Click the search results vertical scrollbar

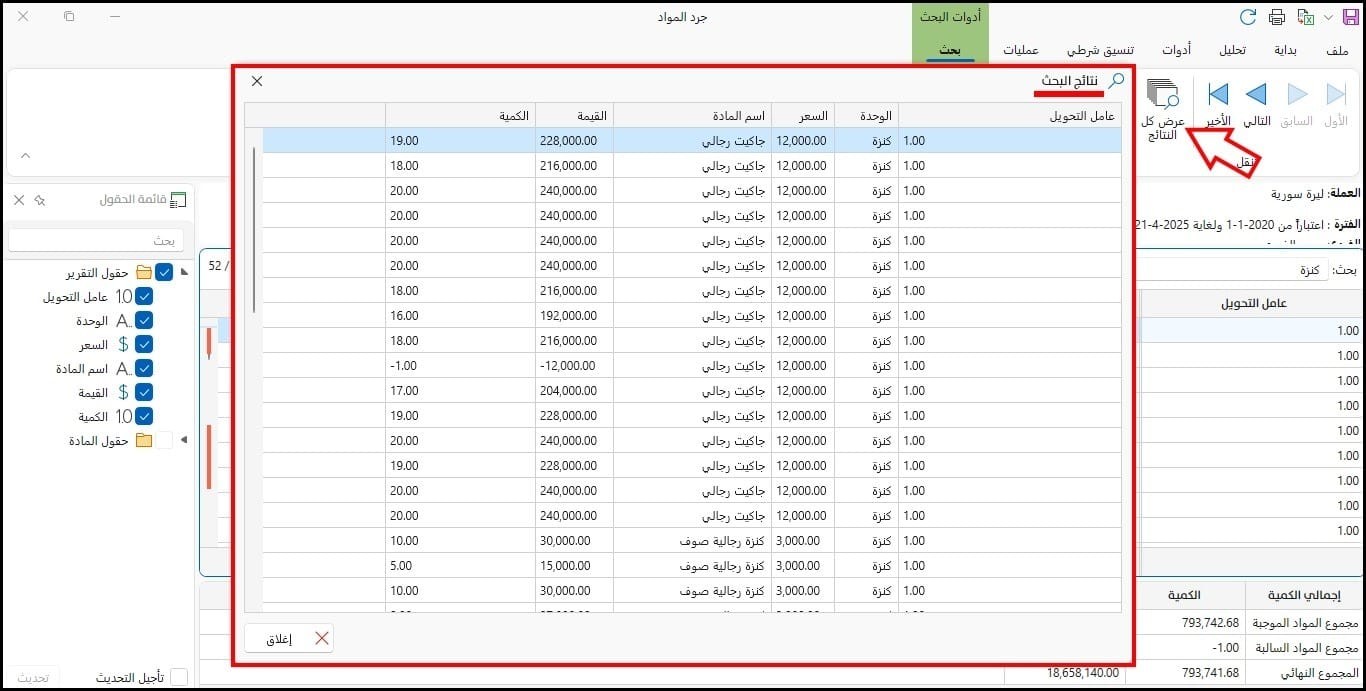point(254,231)
